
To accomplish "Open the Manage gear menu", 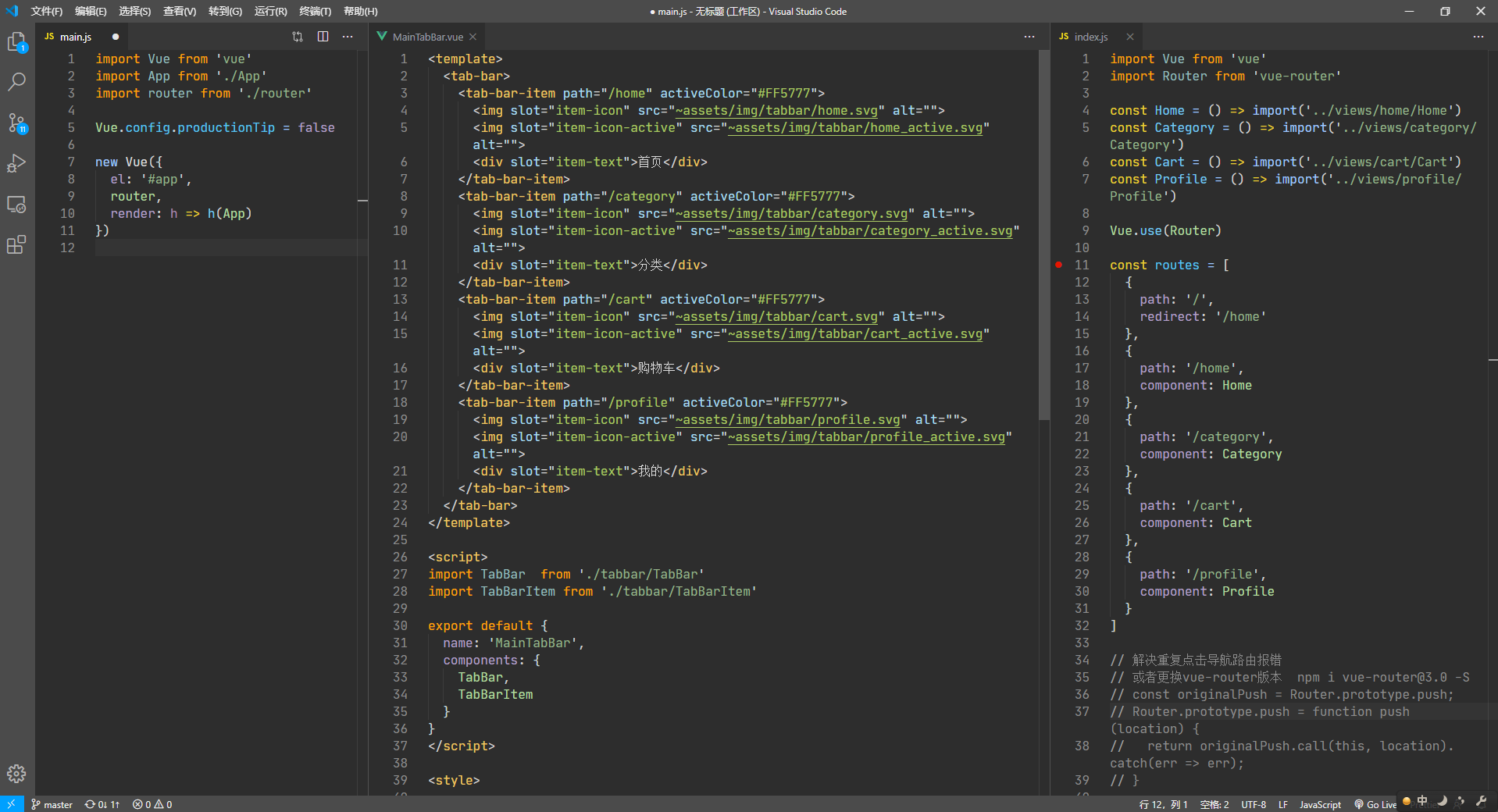I will coord(16,774).
